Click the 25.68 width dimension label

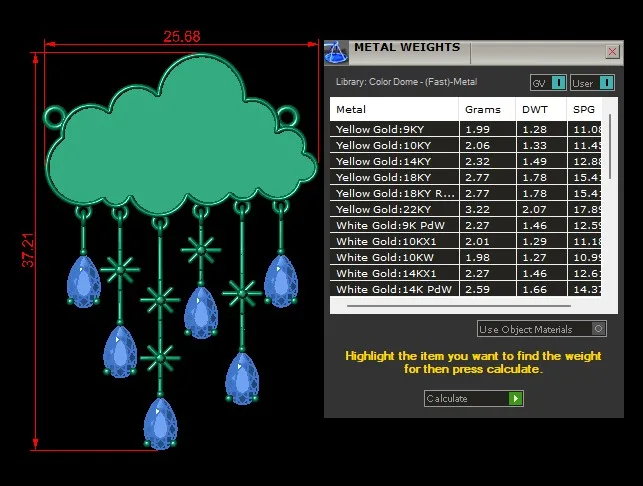[x=182, y=37]
